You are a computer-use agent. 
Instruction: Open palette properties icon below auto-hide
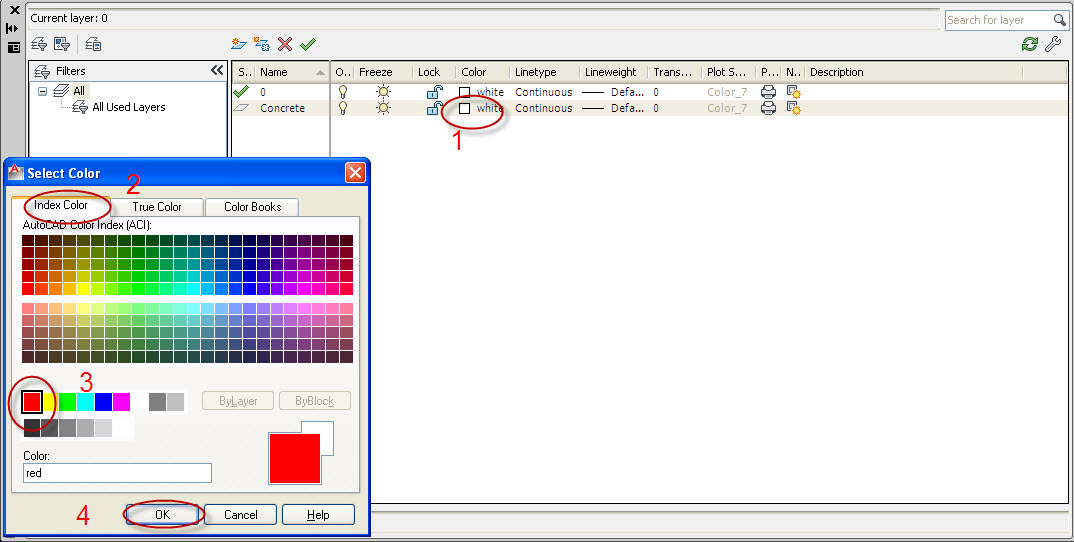tap(14, 48)
